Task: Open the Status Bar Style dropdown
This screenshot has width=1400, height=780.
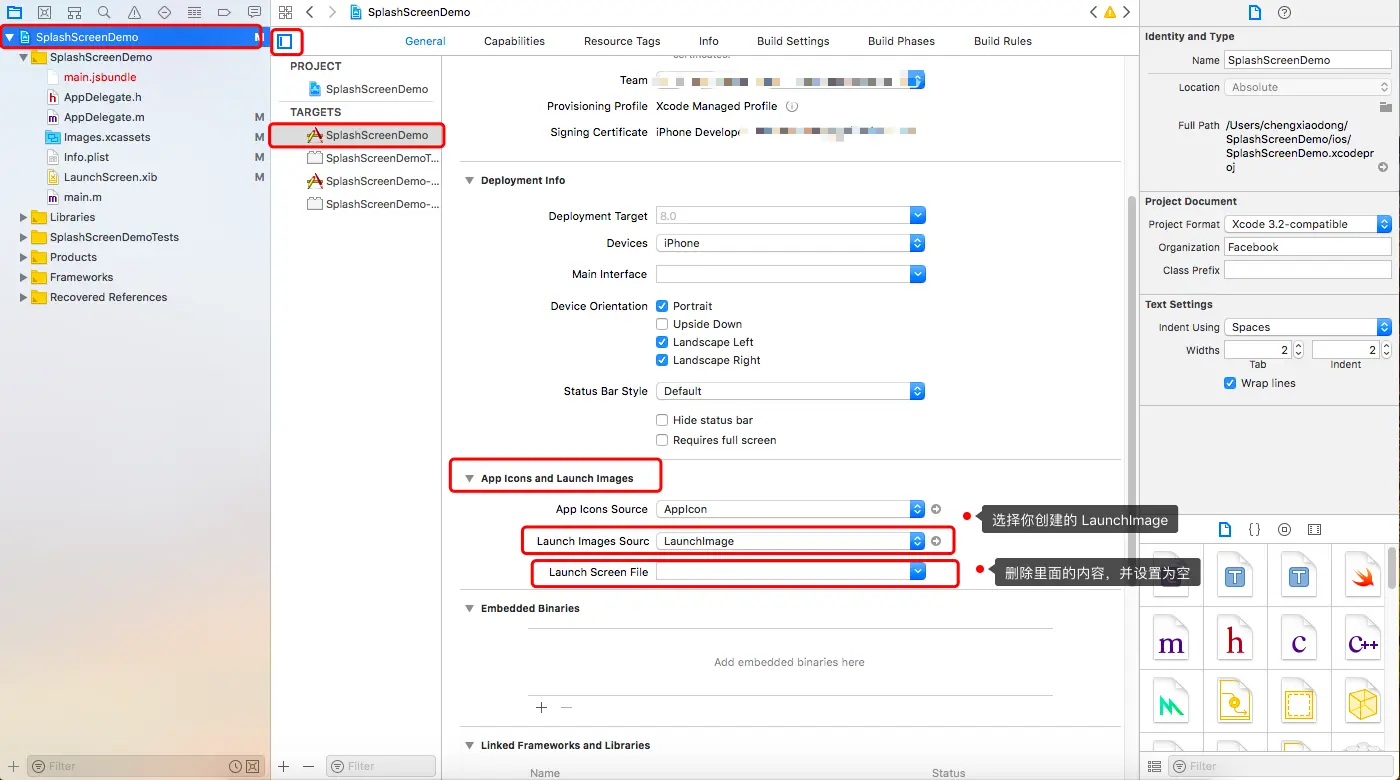Action: tap(791, 391)
